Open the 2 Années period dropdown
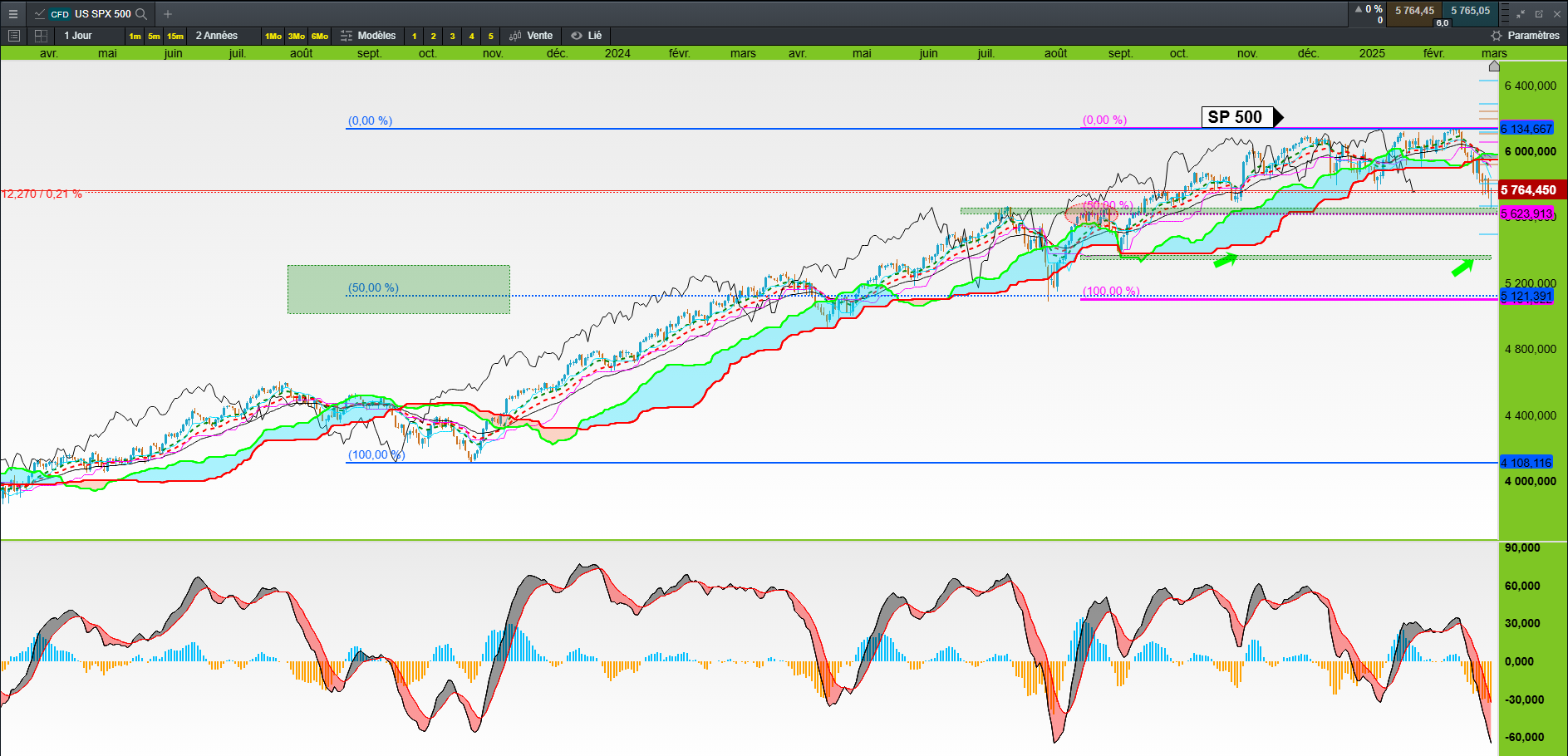Image resolution: width=1568 pixels, height=756 pixels. point(217,36)
